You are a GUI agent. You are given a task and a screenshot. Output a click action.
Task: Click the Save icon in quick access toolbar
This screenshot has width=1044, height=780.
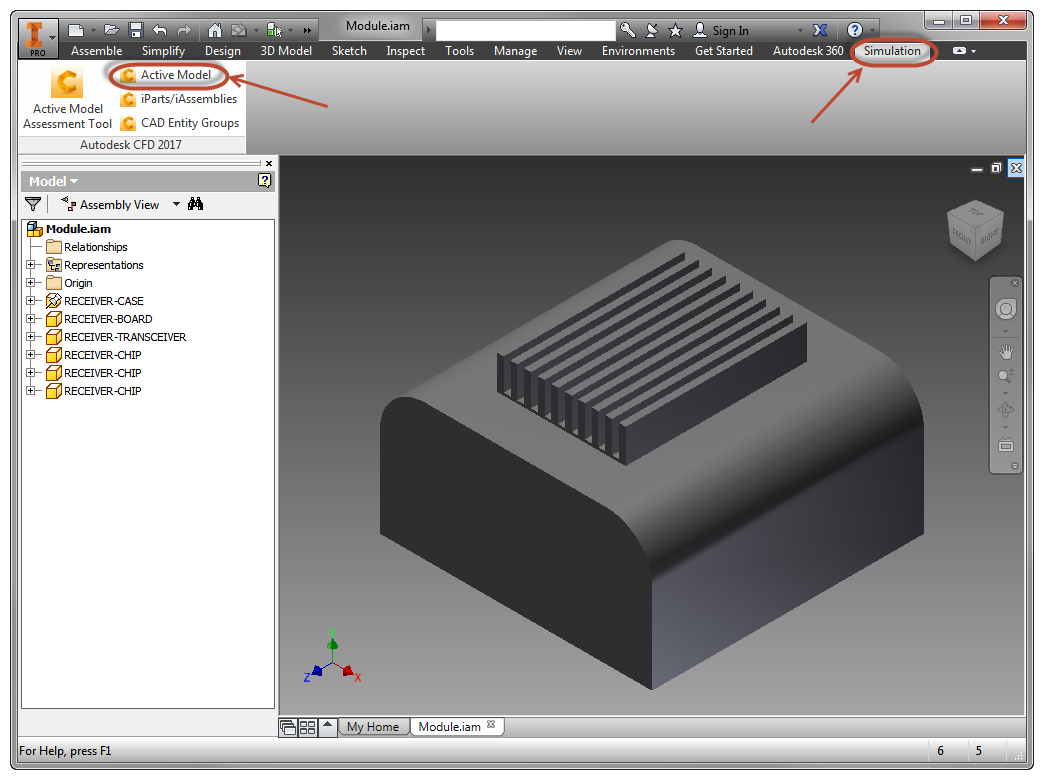136,30
